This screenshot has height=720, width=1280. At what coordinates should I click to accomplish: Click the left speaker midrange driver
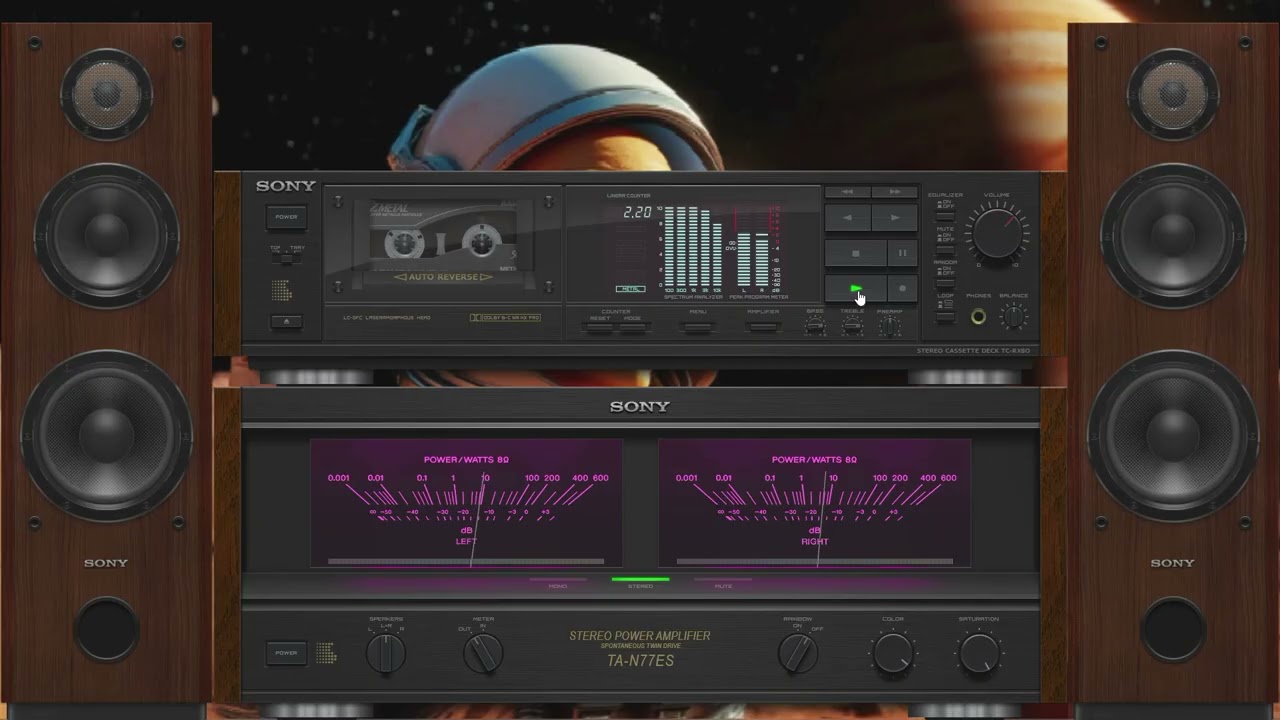(106, 235)
